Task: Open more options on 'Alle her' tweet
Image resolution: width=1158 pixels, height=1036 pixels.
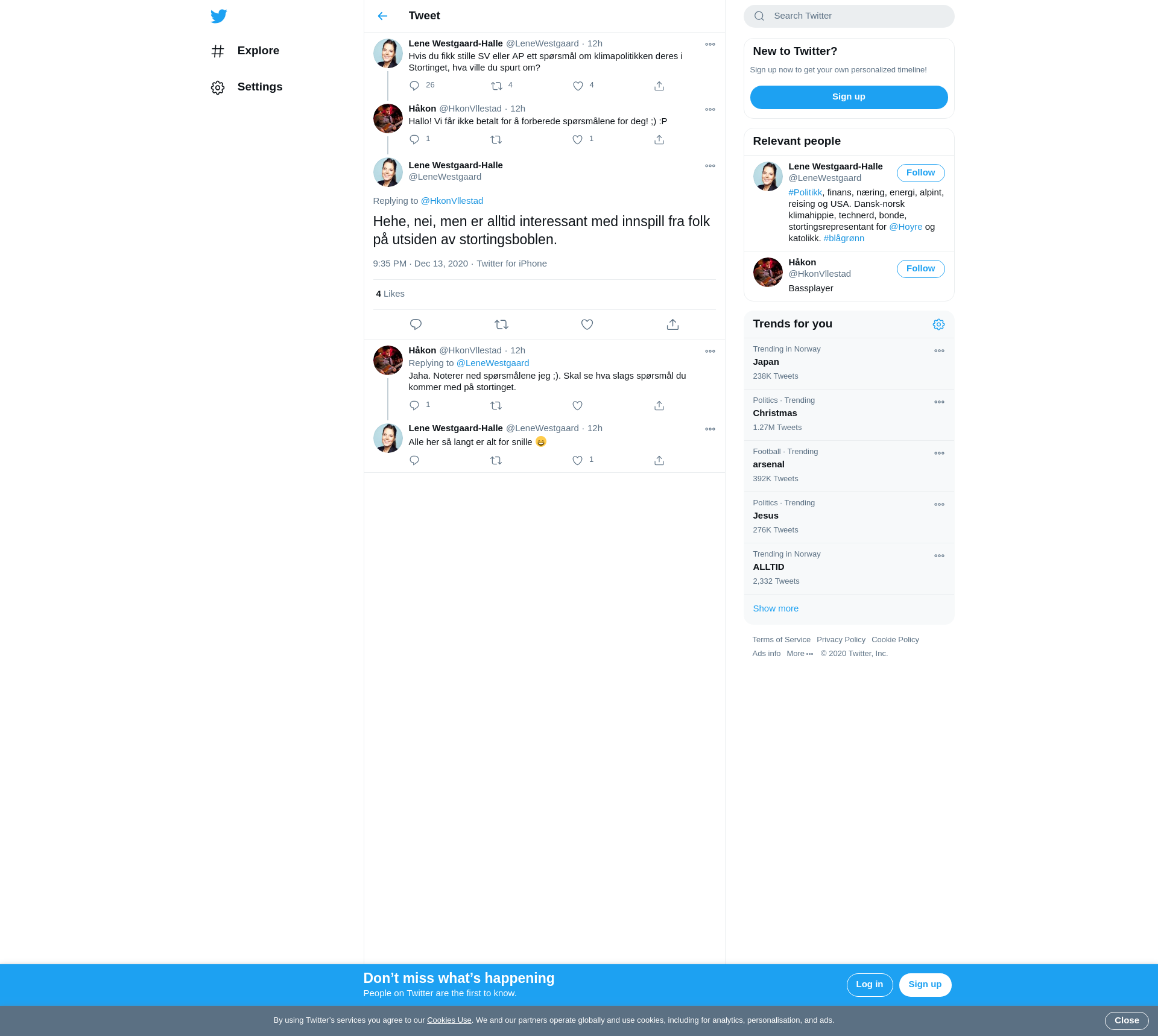Action: [x=710, y=429]
